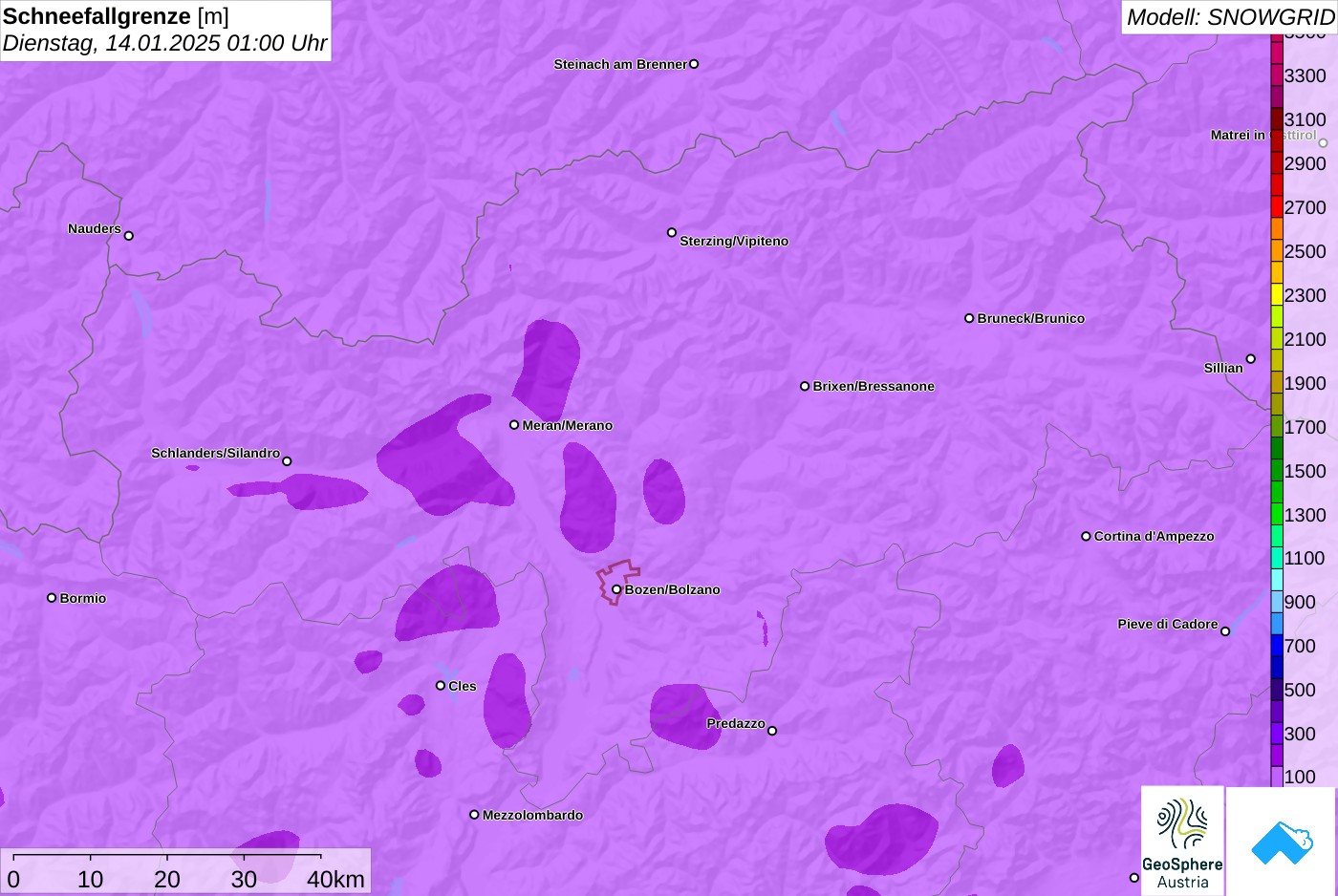Select the date Dienstag, 14.01.2025 01:00 Uhr
Viewport: 1338px width, 896px height.
pos(164,43)
